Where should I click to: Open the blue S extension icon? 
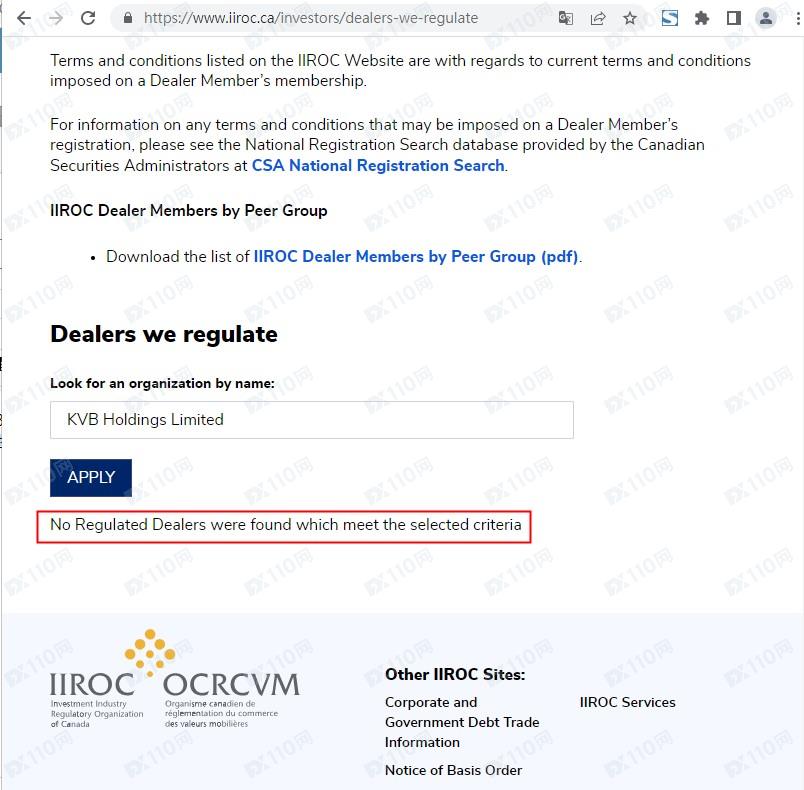tap(670, 18)
